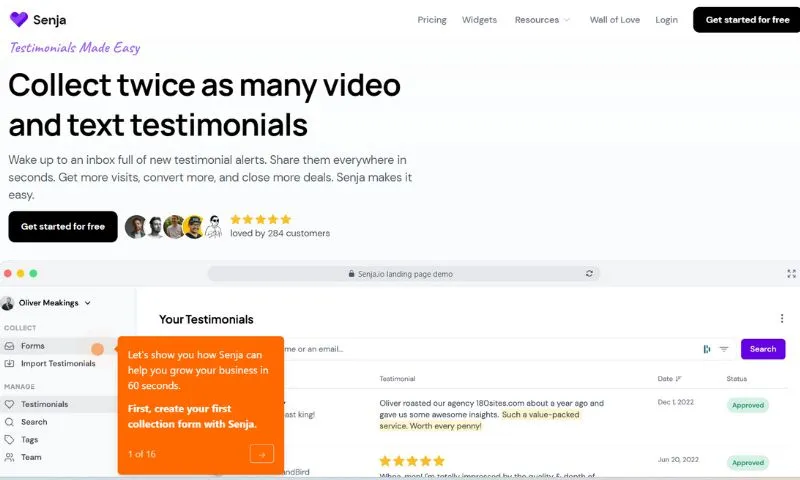Go to Widgets in navigation
The width and height of the screenshot is (800, 480).
[x=479, y=20]
